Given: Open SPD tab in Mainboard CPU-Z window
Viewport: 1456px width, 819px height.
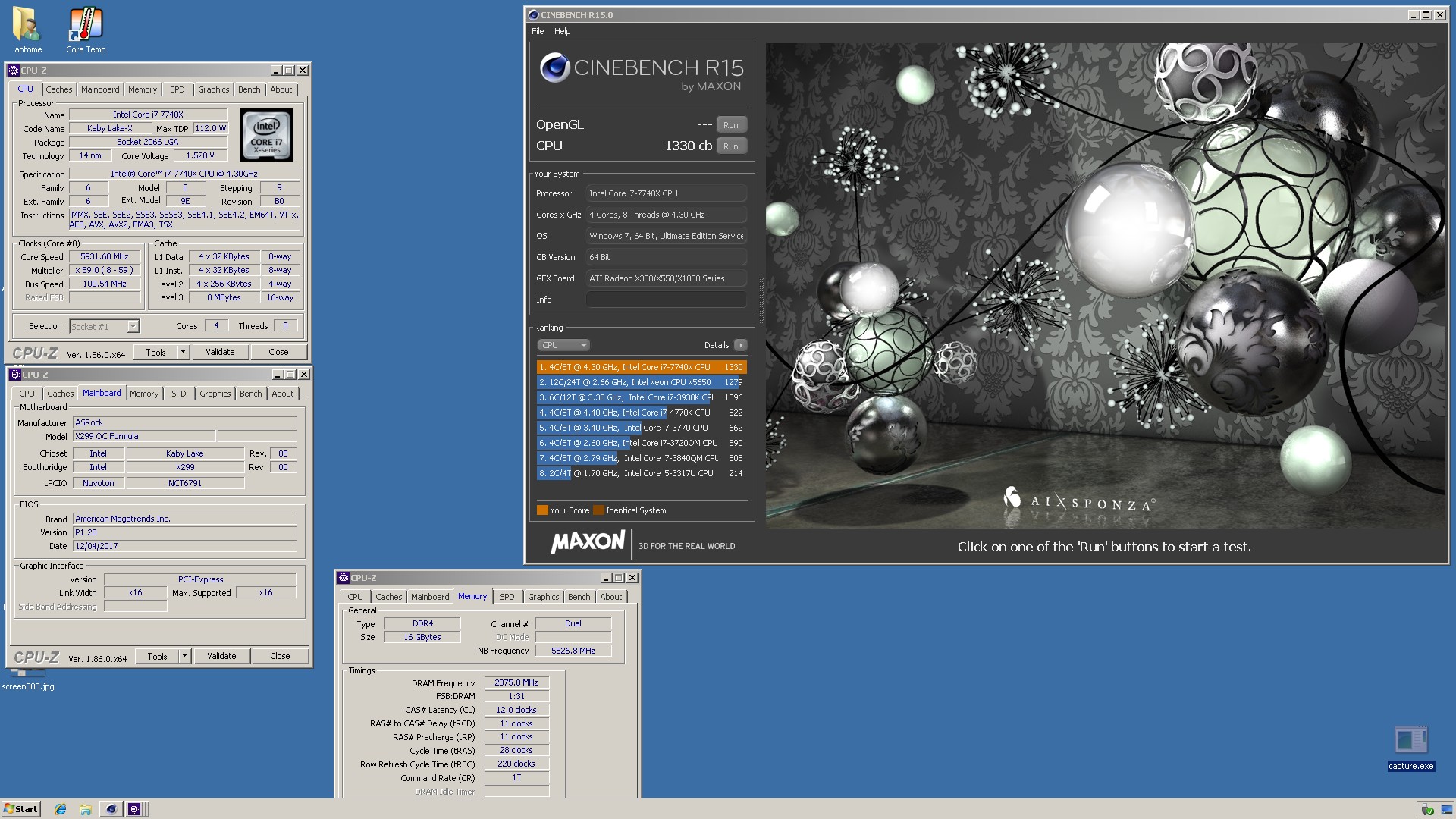Looking at the screenshot, I should coord(179,394).
